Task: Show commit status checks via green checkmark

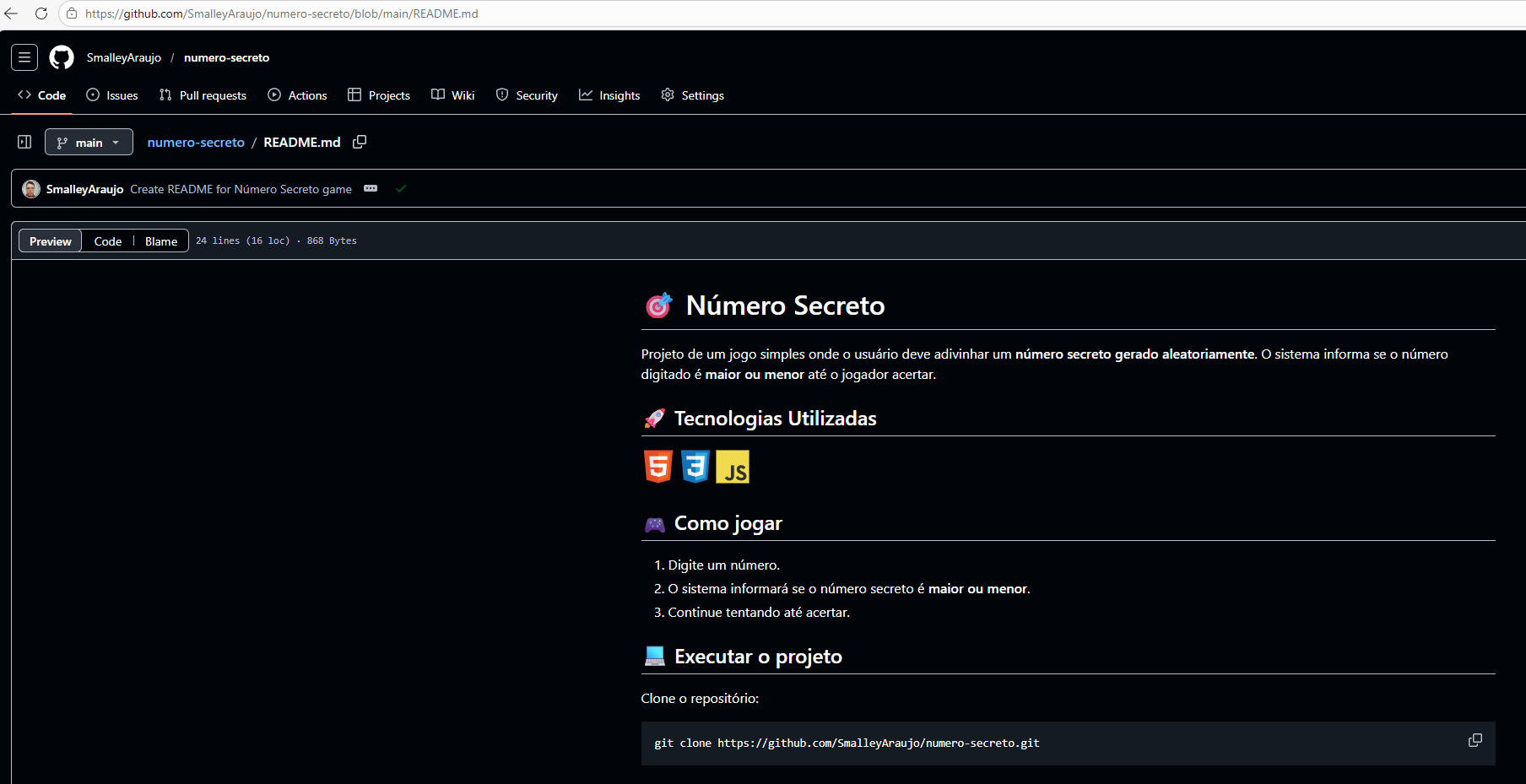Action: tap(401, 188)
